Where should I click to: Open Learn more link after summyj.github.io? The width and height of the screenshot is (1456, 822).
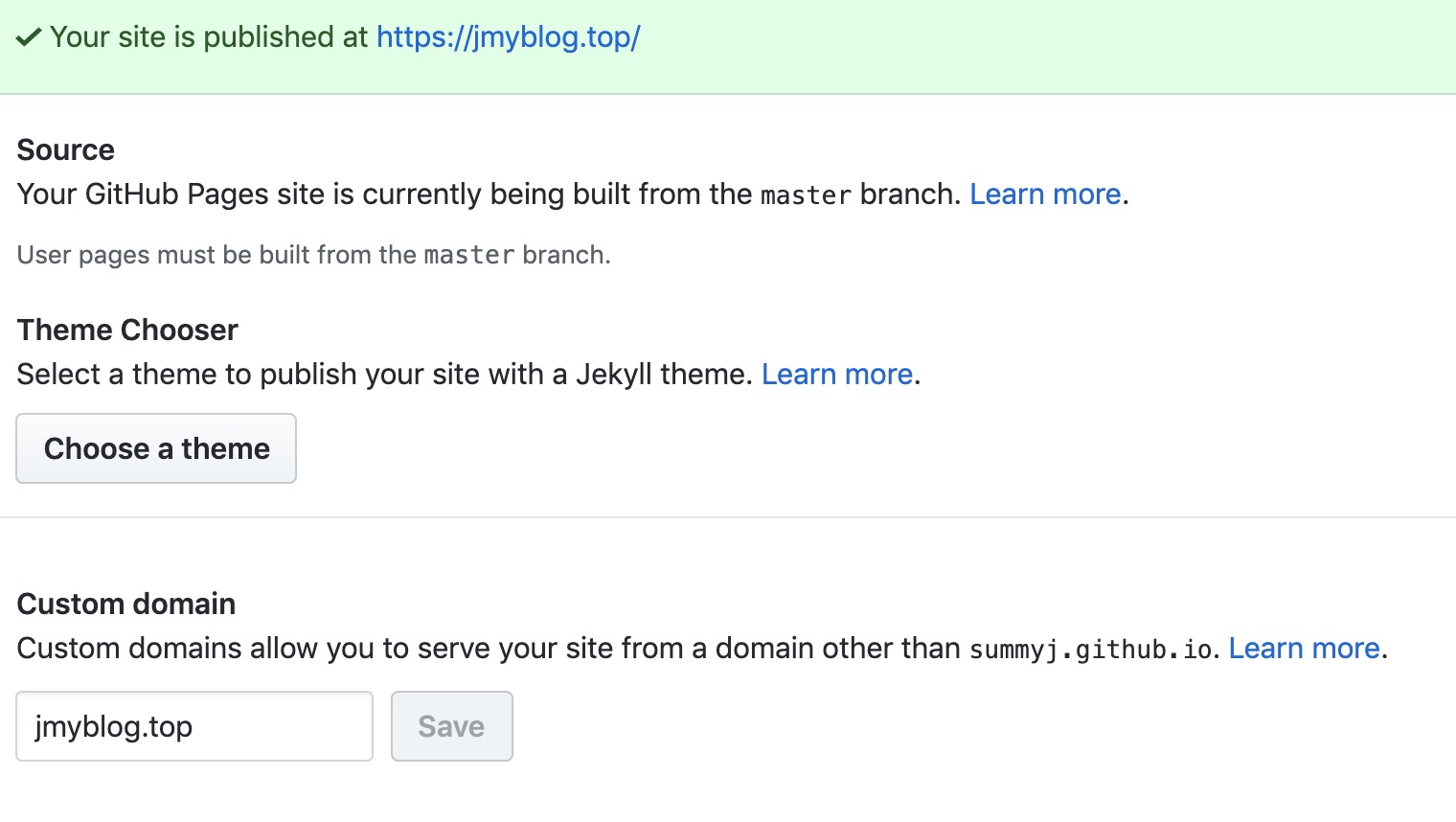pos(1304,649)
